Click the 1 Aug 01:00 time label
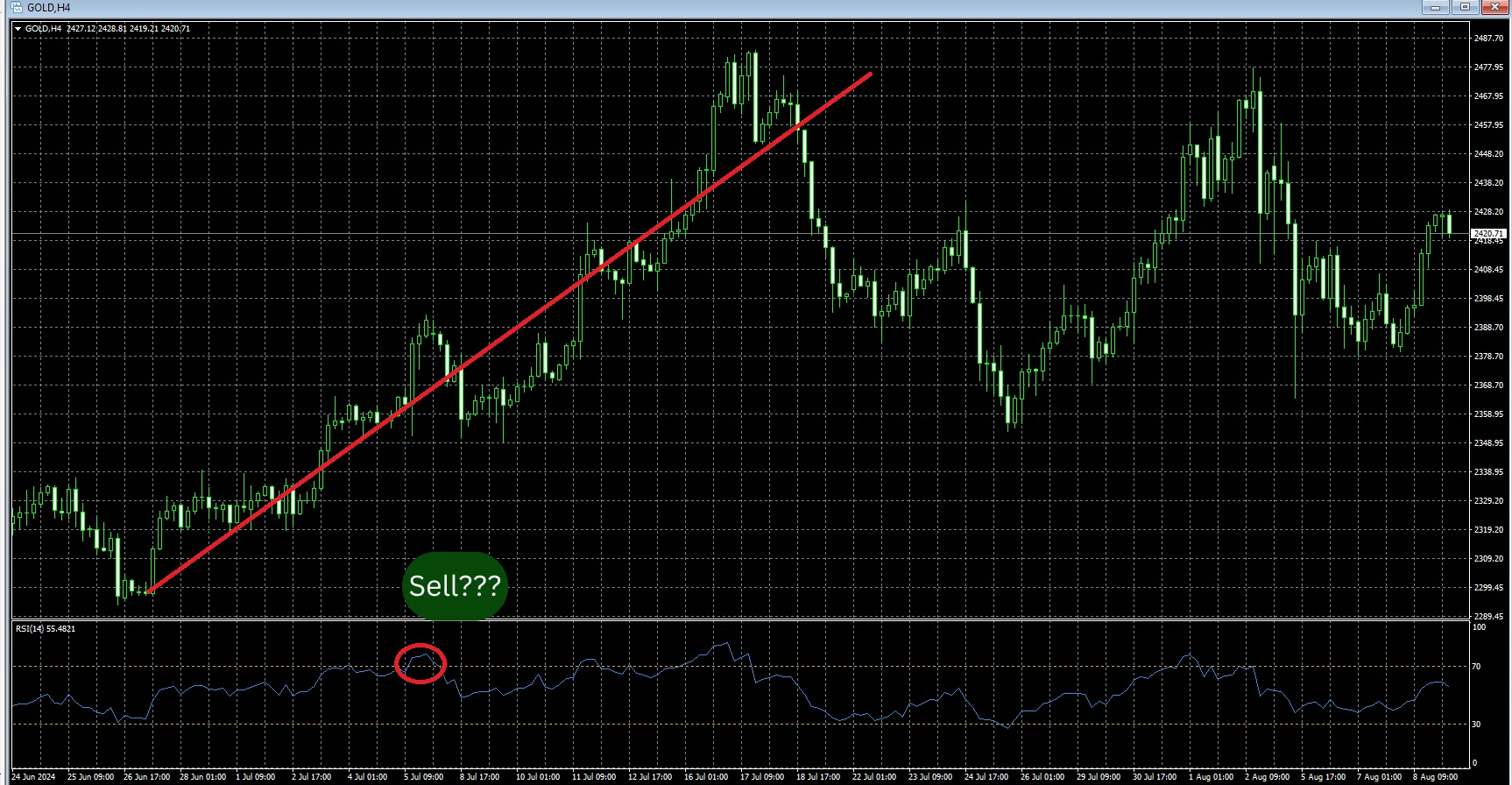Viewport: 1512px width, 785px height. click(x=1211, y=777)
